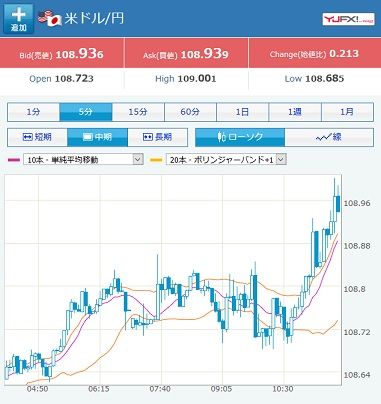Select the 1分 timeframe tab
Screen dimensions: 381x404
click(33, 112)
